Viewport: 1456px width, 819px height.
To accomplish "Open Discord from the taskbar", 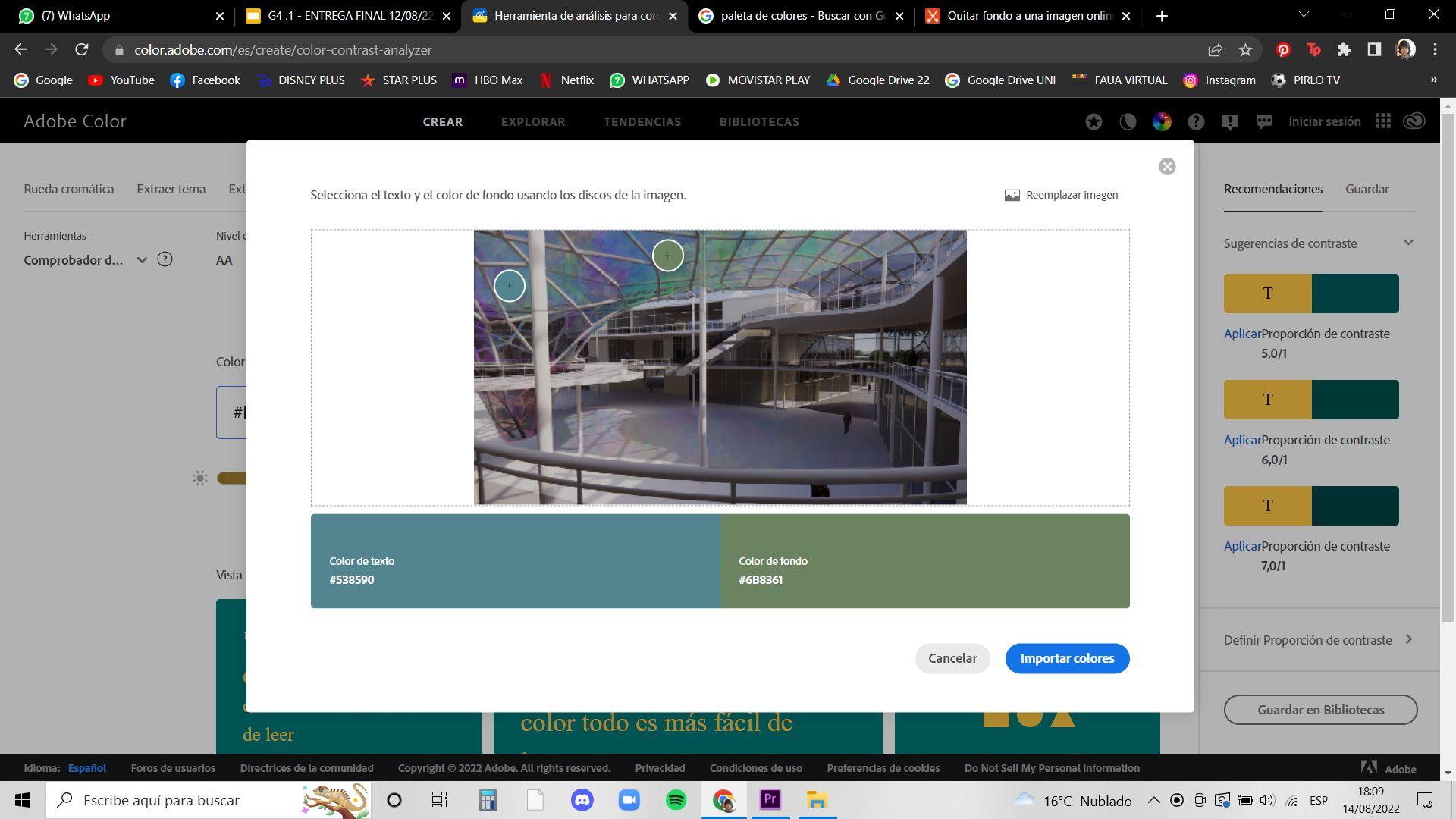I will [x=582, y=800].
